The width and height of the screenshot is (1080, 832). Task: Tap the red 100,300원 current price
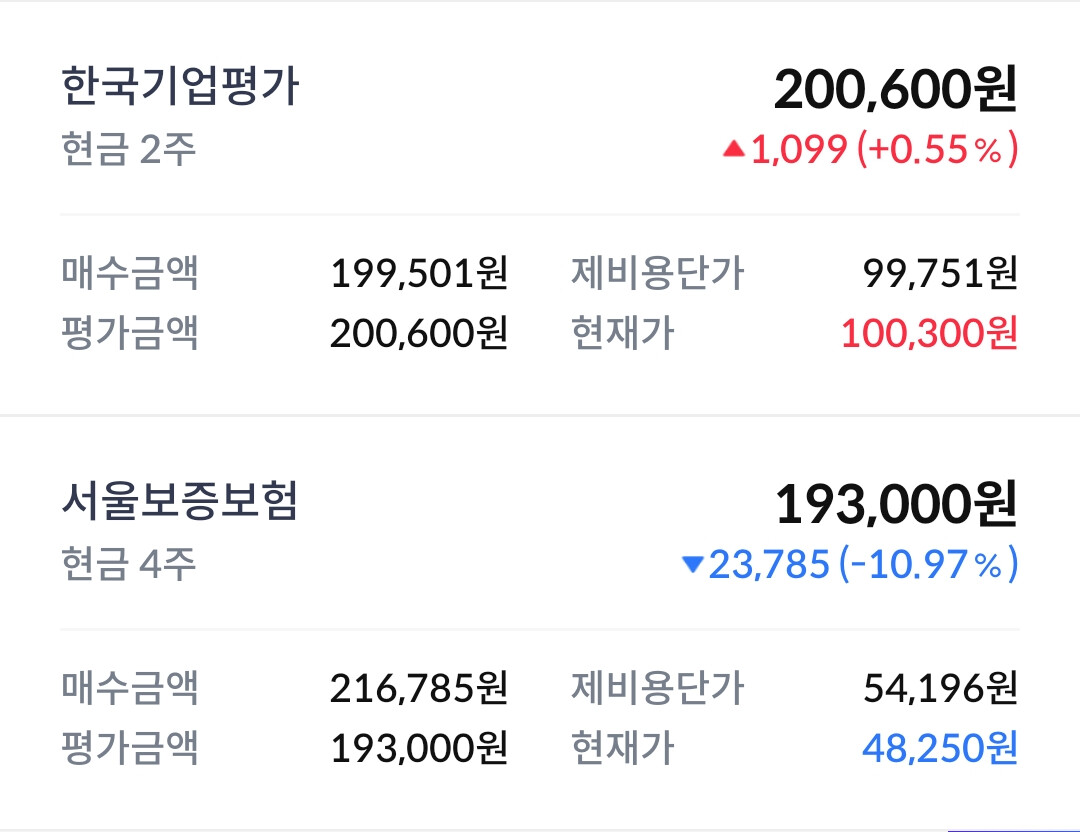[929, 333]
